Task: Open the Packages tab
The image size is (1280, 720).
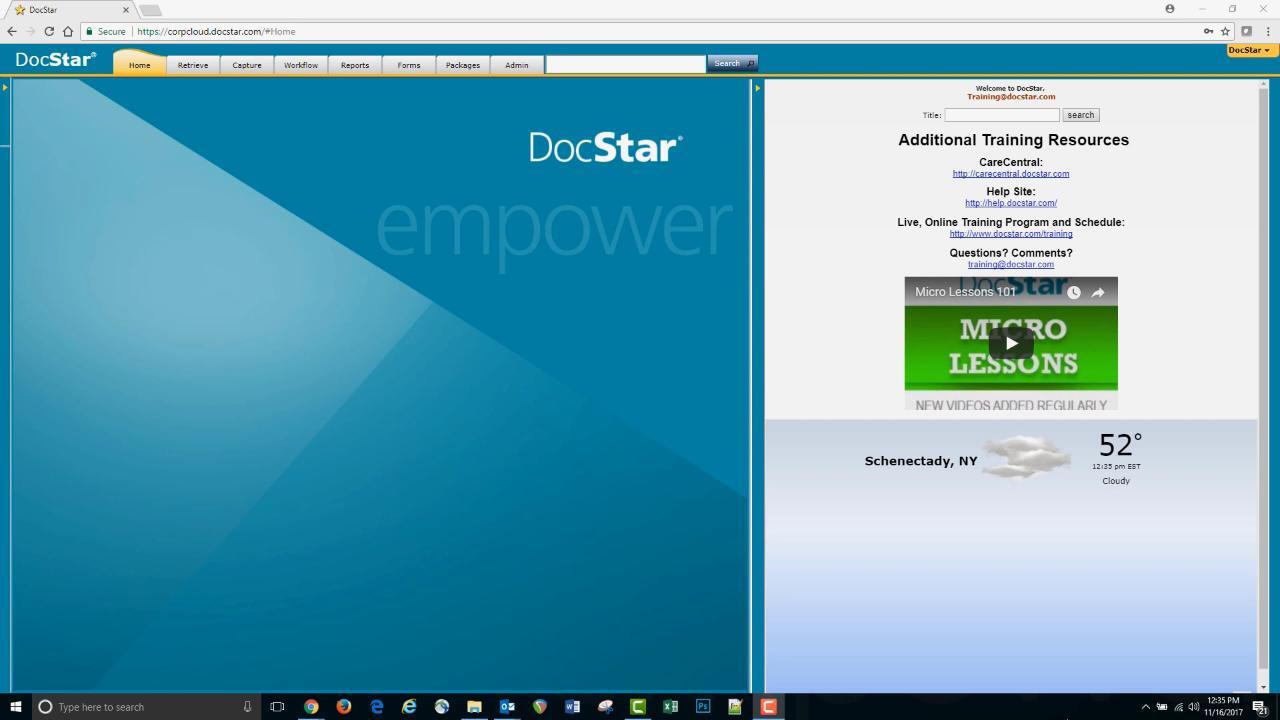Action: [463, 65]
